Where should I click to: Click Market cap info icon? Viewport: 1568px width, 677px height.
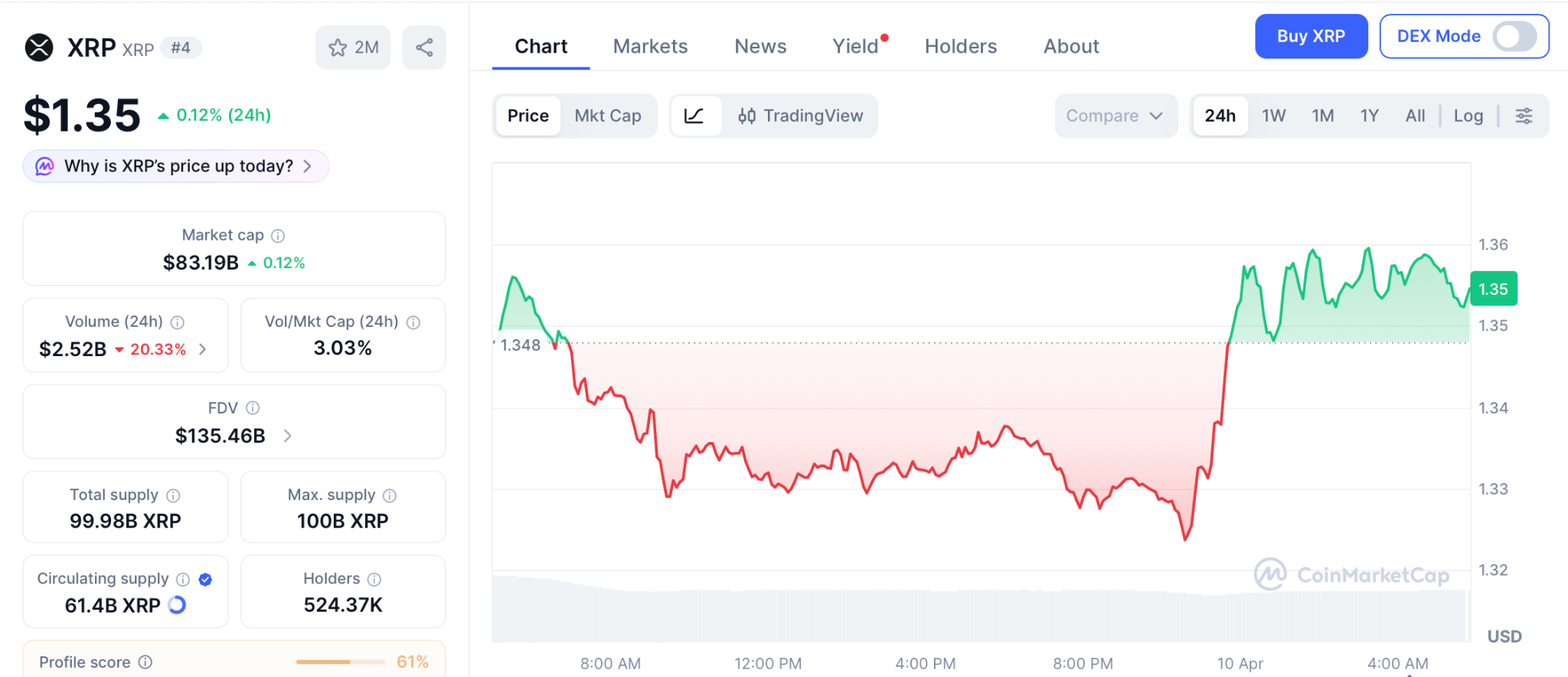(278, 236)
